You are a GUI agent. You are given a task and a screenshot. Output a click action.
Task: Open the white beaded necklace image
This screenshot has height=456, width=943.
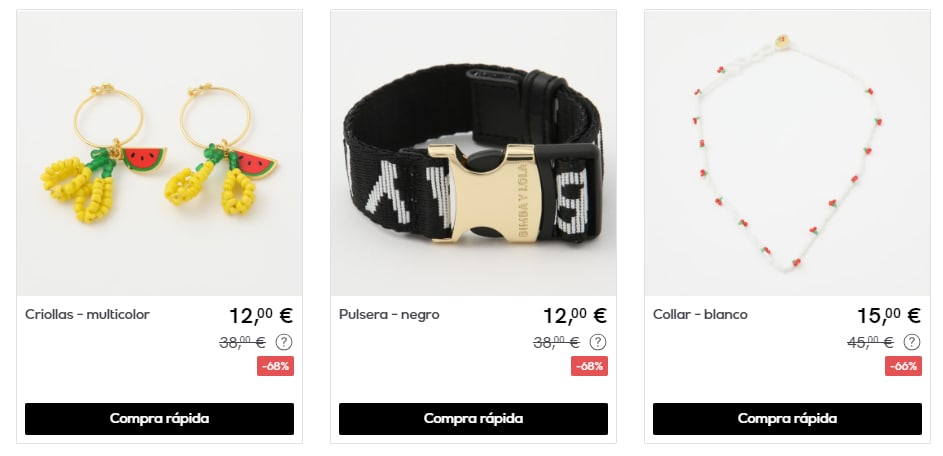point(787,153)
